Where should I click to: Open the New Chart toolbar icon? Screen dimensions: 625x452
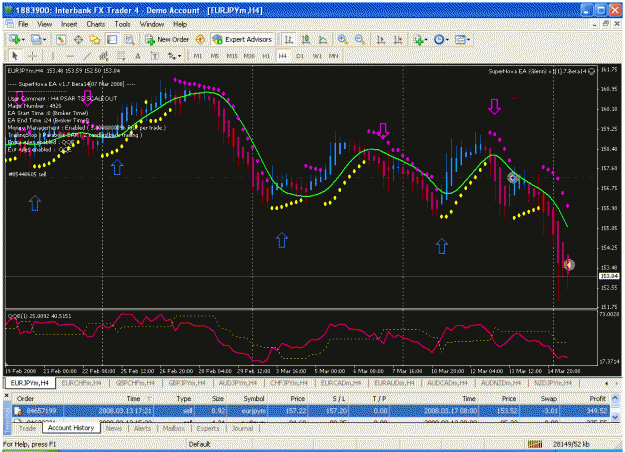pyautogui.click(x=15, y=39)
